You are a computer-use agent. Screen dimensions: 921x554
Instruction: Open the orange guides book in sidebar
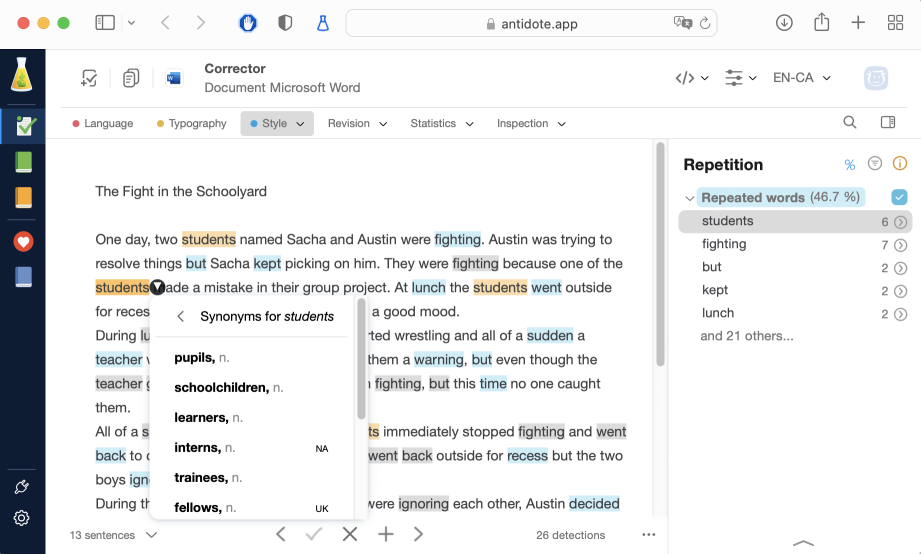point(23,198)
